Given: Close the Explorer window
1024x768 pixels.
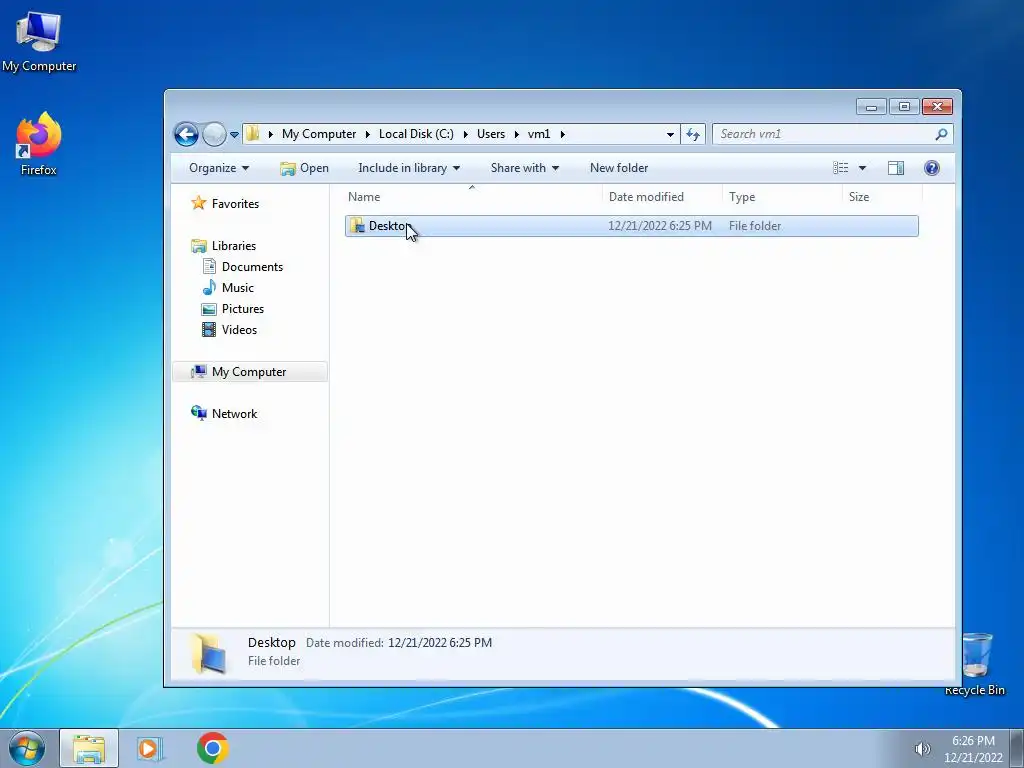Looking at the screenshot, I should [x=938, y=106].
